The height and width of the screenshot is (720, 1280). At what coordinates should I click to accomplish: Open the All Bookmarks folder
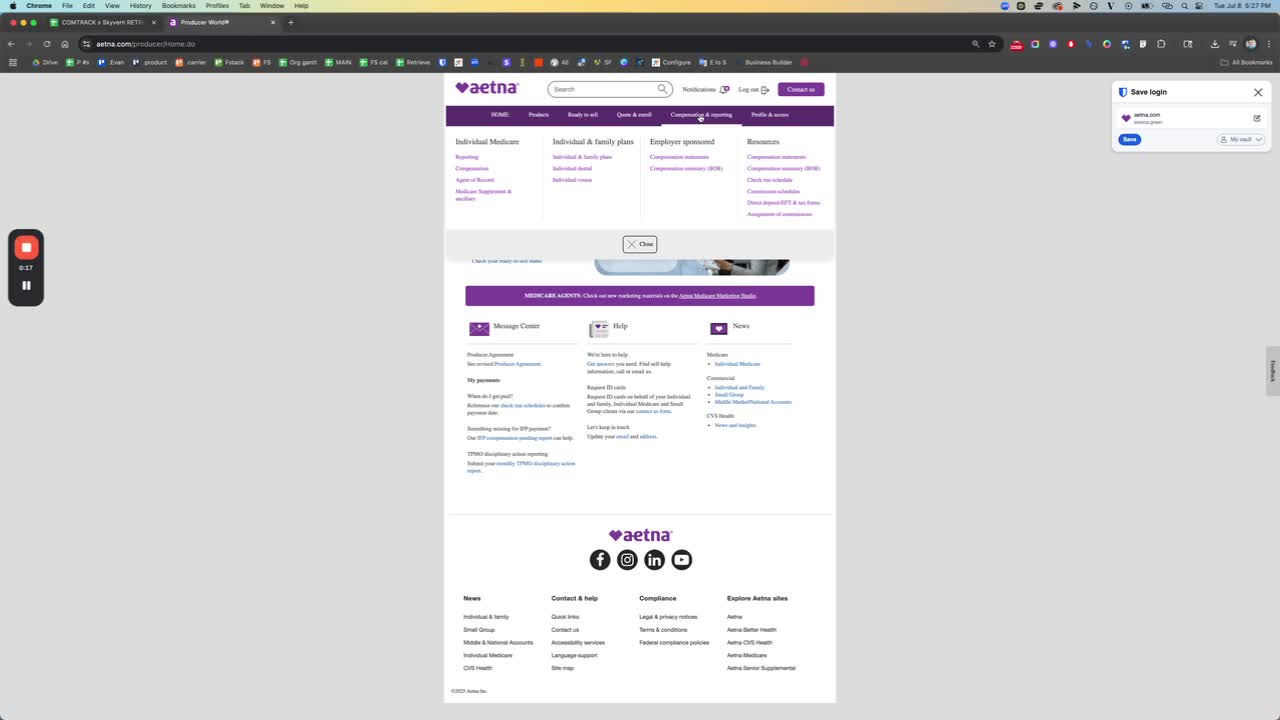click(1246, 62)
